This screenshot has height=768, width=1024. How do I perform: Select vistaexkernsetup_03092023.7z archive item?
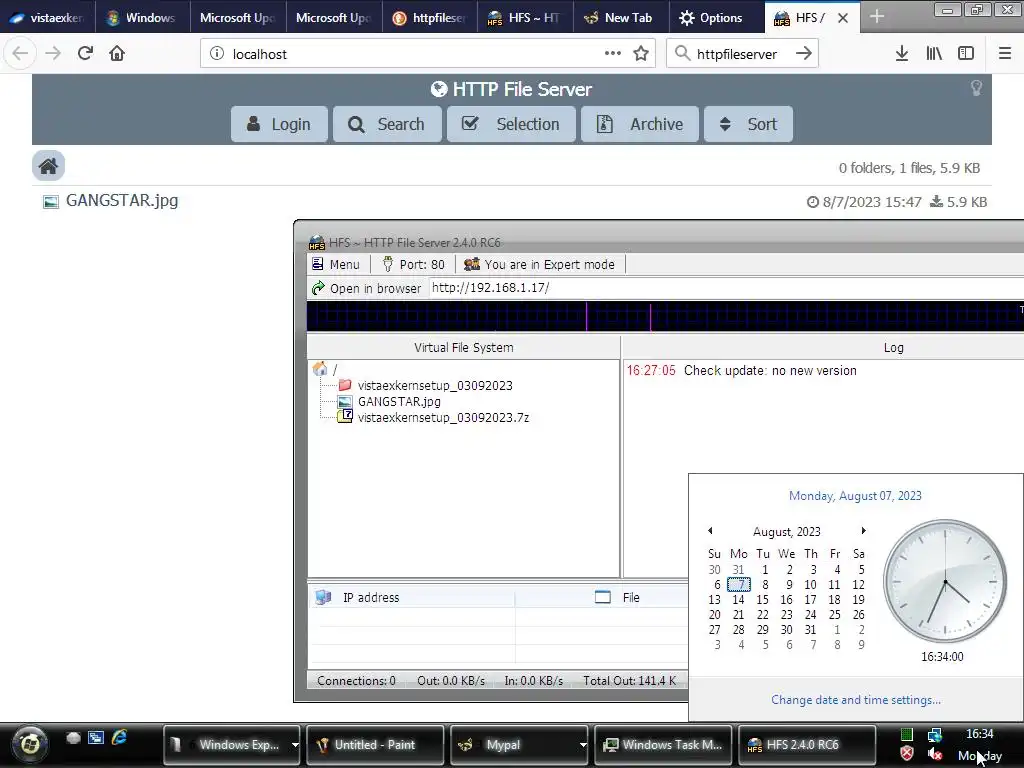[434, 417]
